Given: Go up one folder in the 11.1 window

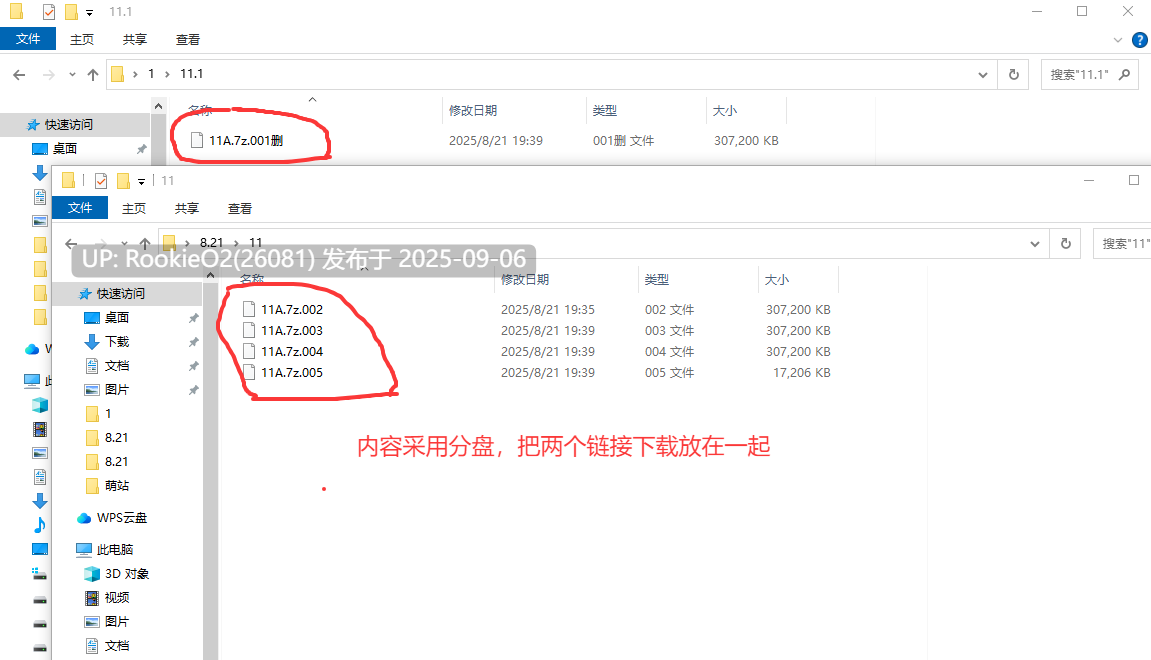Looking at the screenshot, I should click(x=92, y=74).
